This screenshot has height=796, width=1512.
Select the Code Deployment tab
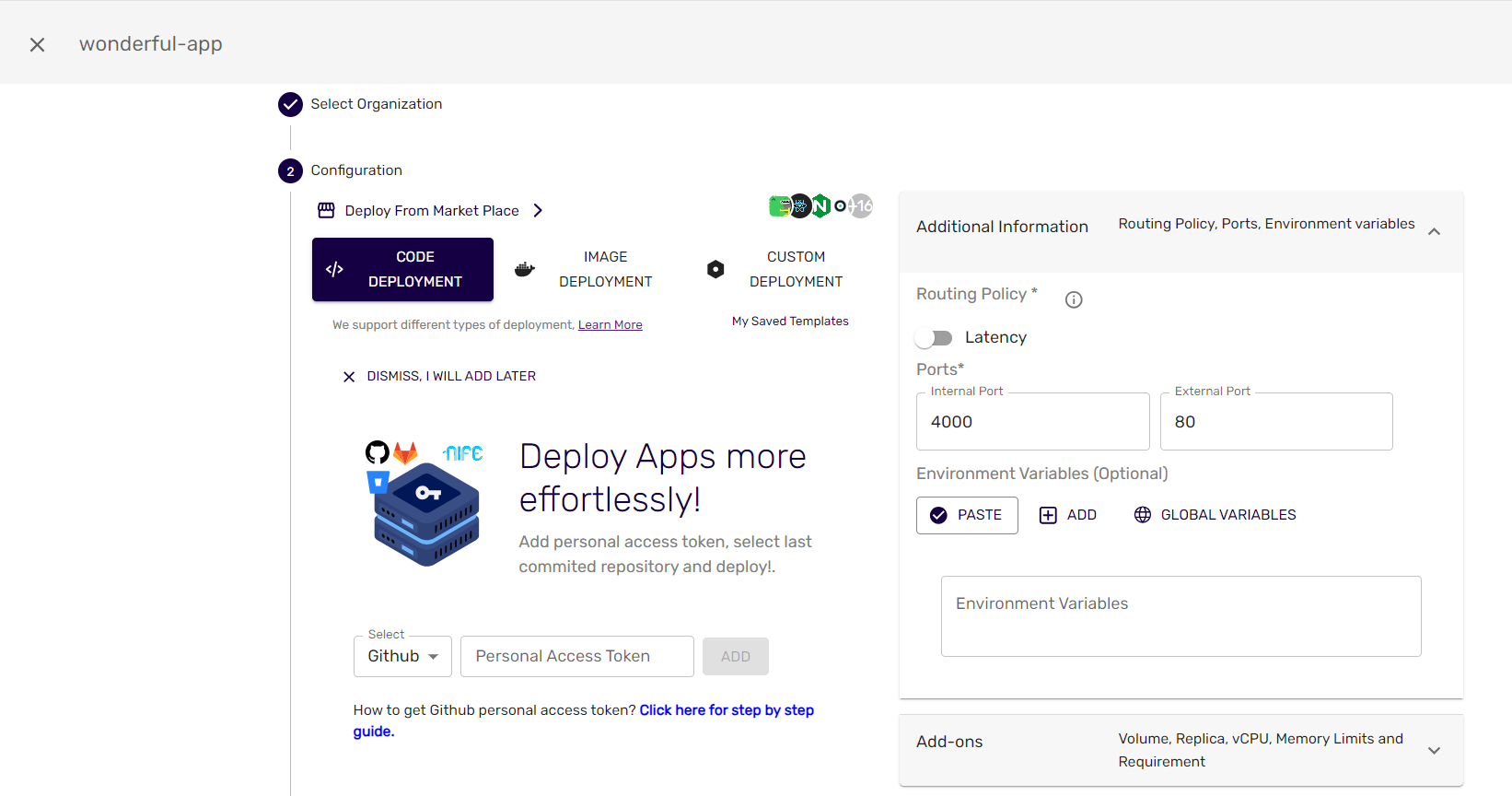click(x=402, y=269)
